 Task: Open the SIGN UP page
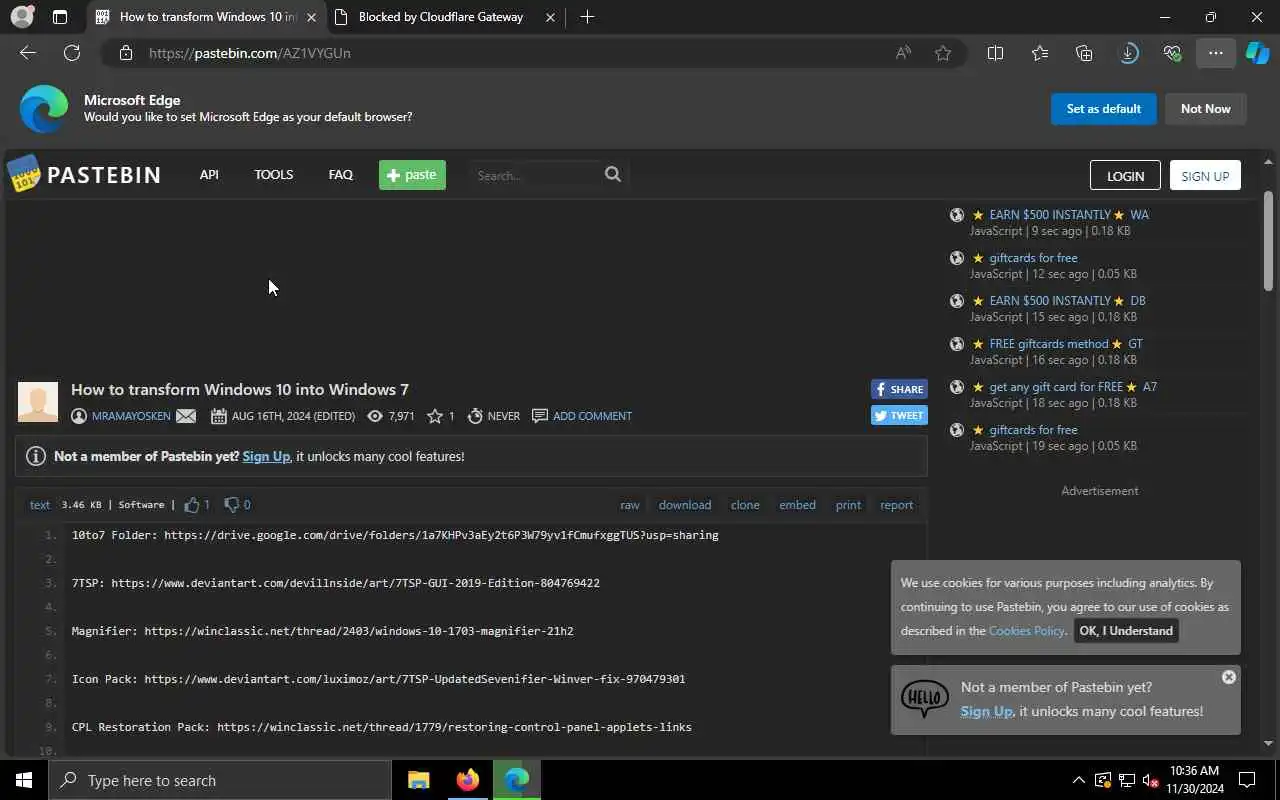click(1205, 175)
